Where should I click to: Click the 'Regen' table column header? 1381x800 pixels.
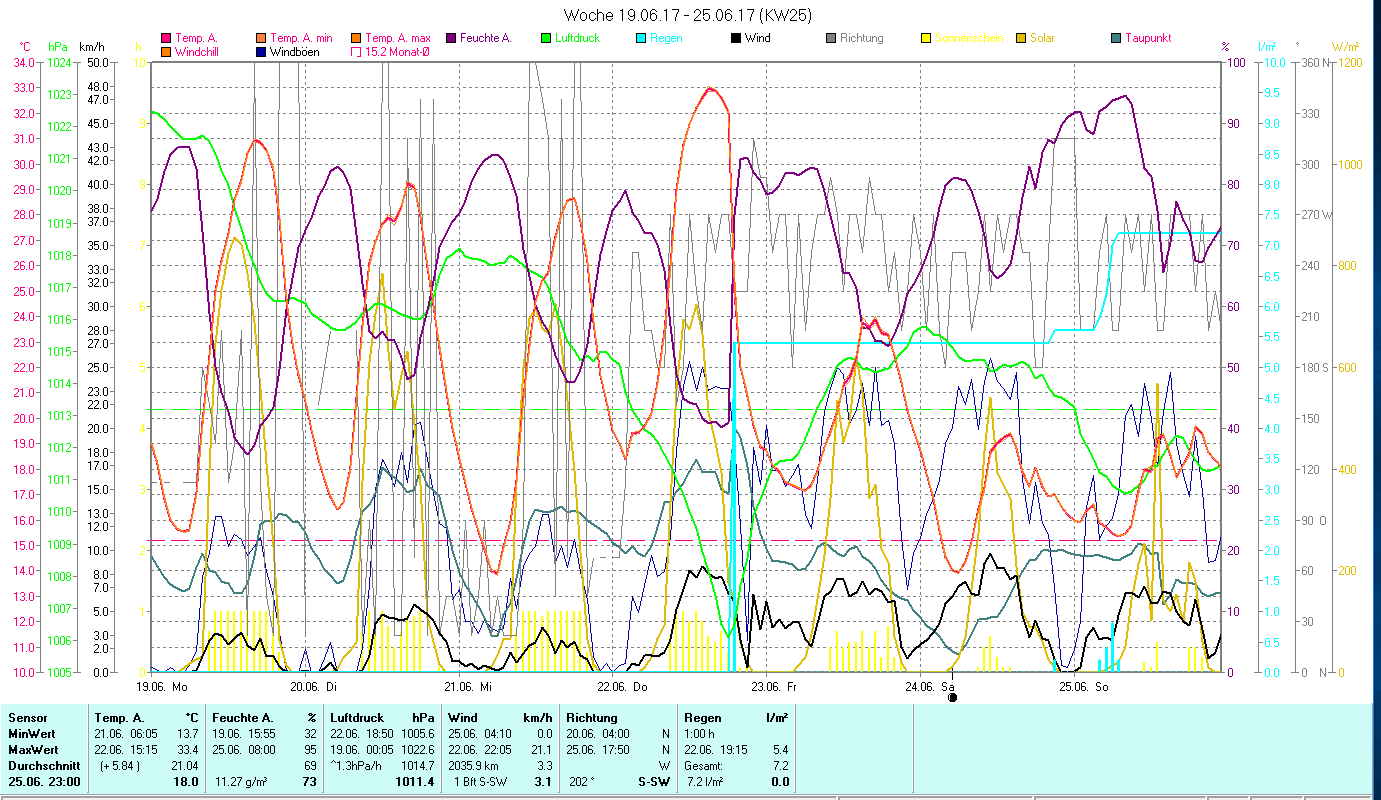click(703, 718)
